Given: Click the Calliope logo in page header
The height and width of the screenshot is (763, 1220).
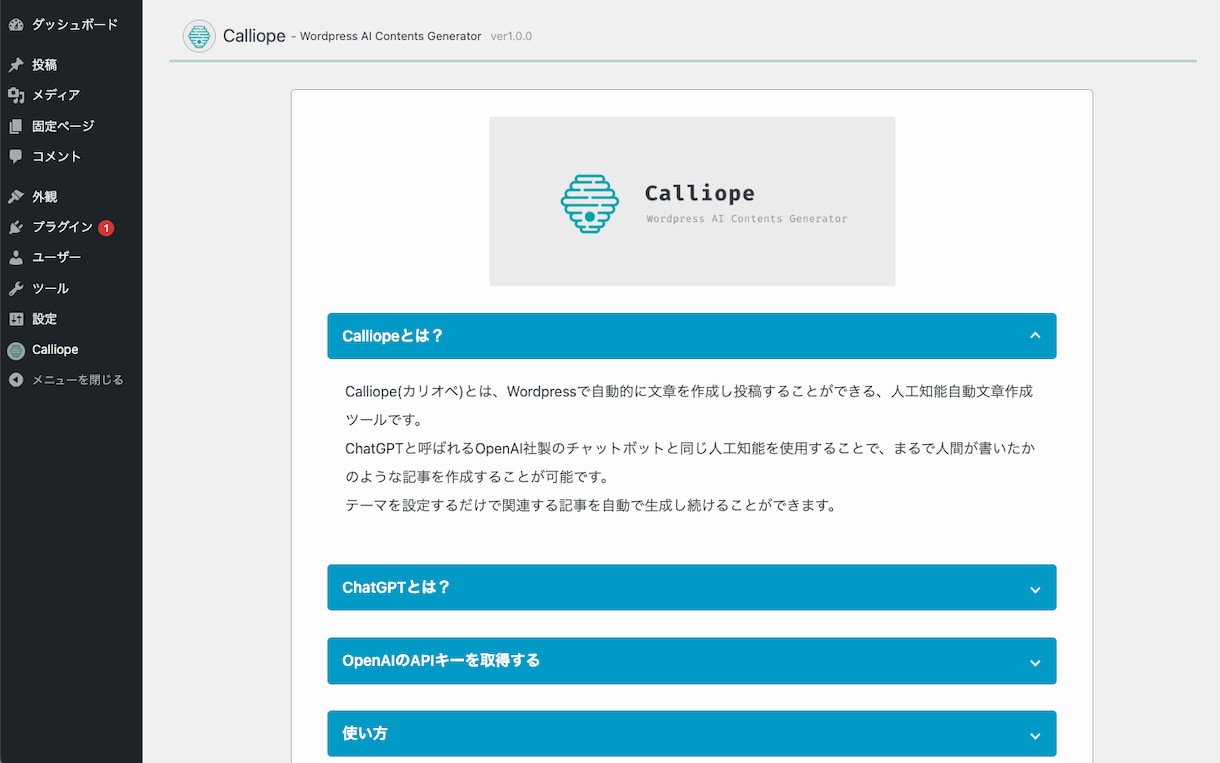Looking at the screenshot, I should pyautogui.click(x=199, y=36).
